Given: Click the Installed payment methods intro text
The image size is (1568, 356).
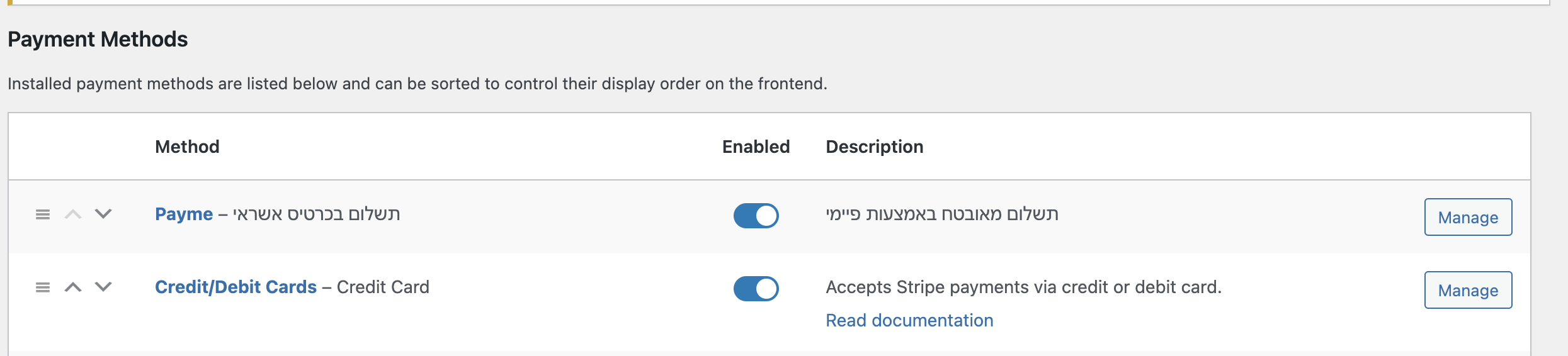Looking at the screenshot, I should point(417,84).
